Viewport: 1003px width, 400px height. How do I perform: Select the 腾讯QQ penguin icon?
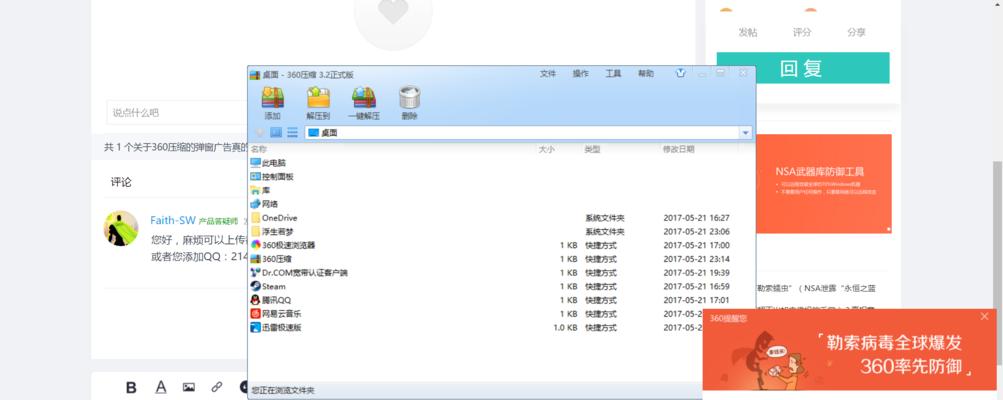[x=256, y=300]
